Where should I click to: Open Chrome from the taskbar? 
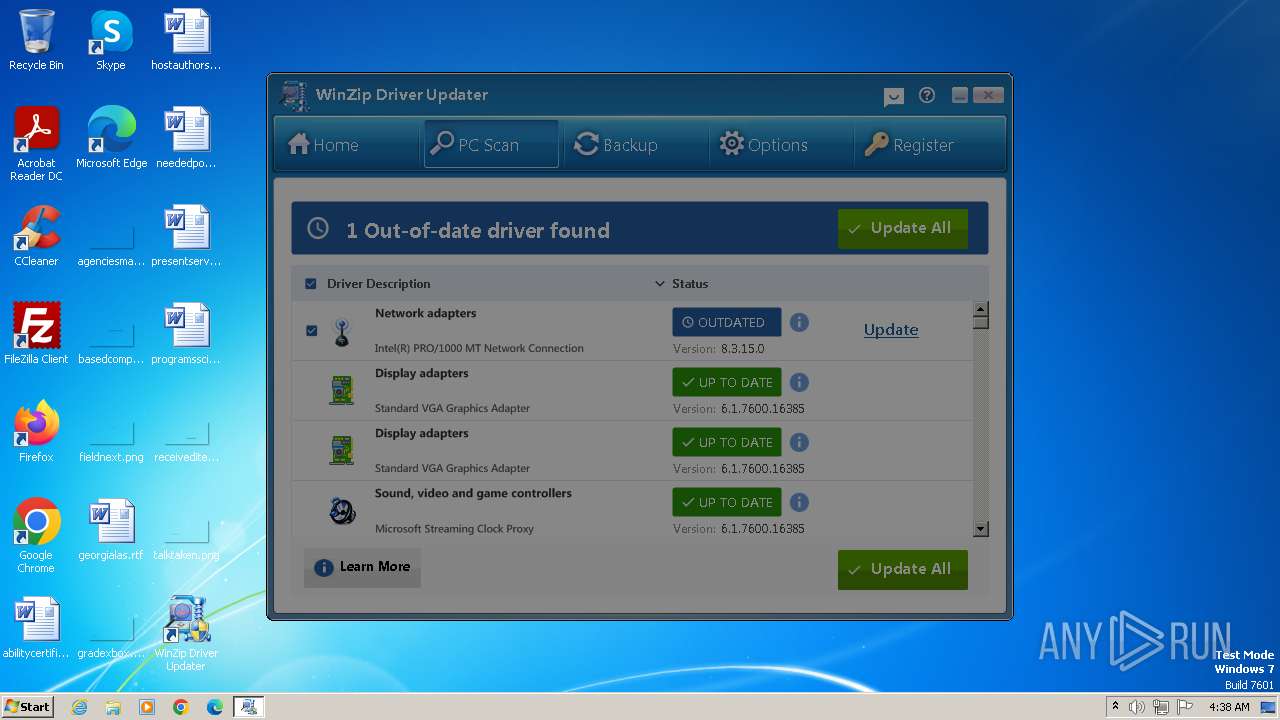point(180,707)
